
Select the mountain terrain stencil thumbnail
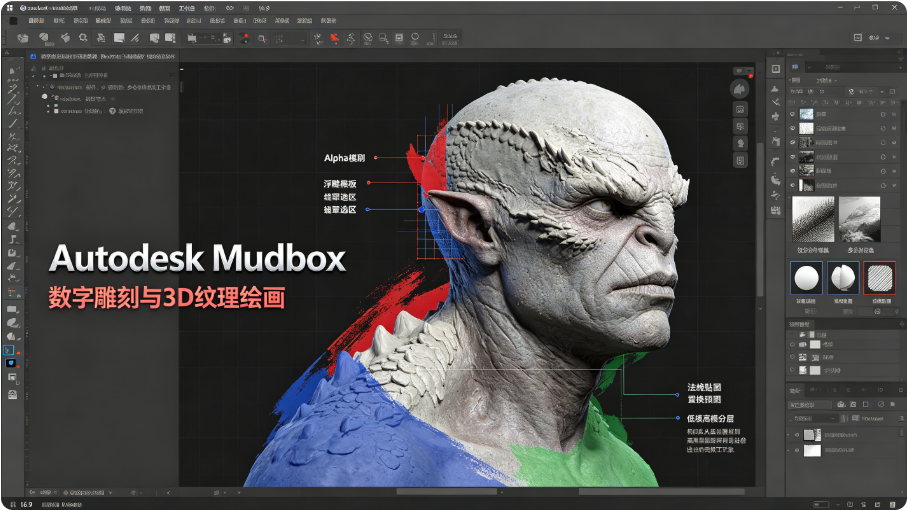tap(860, 219)
